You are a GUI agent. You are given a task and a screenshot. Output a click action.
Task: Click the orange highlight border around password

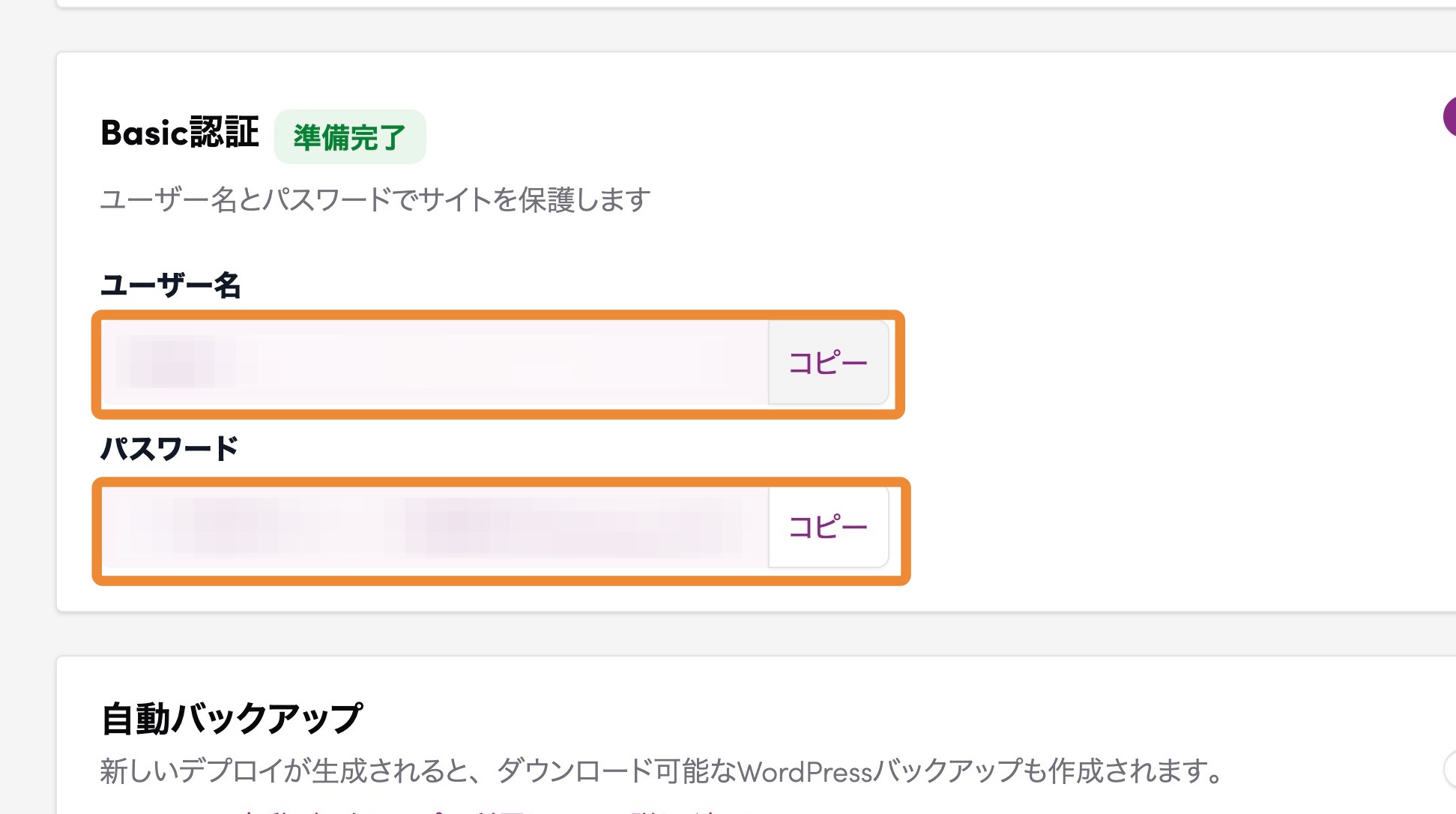pyautogui.click(x=501, y=482)
